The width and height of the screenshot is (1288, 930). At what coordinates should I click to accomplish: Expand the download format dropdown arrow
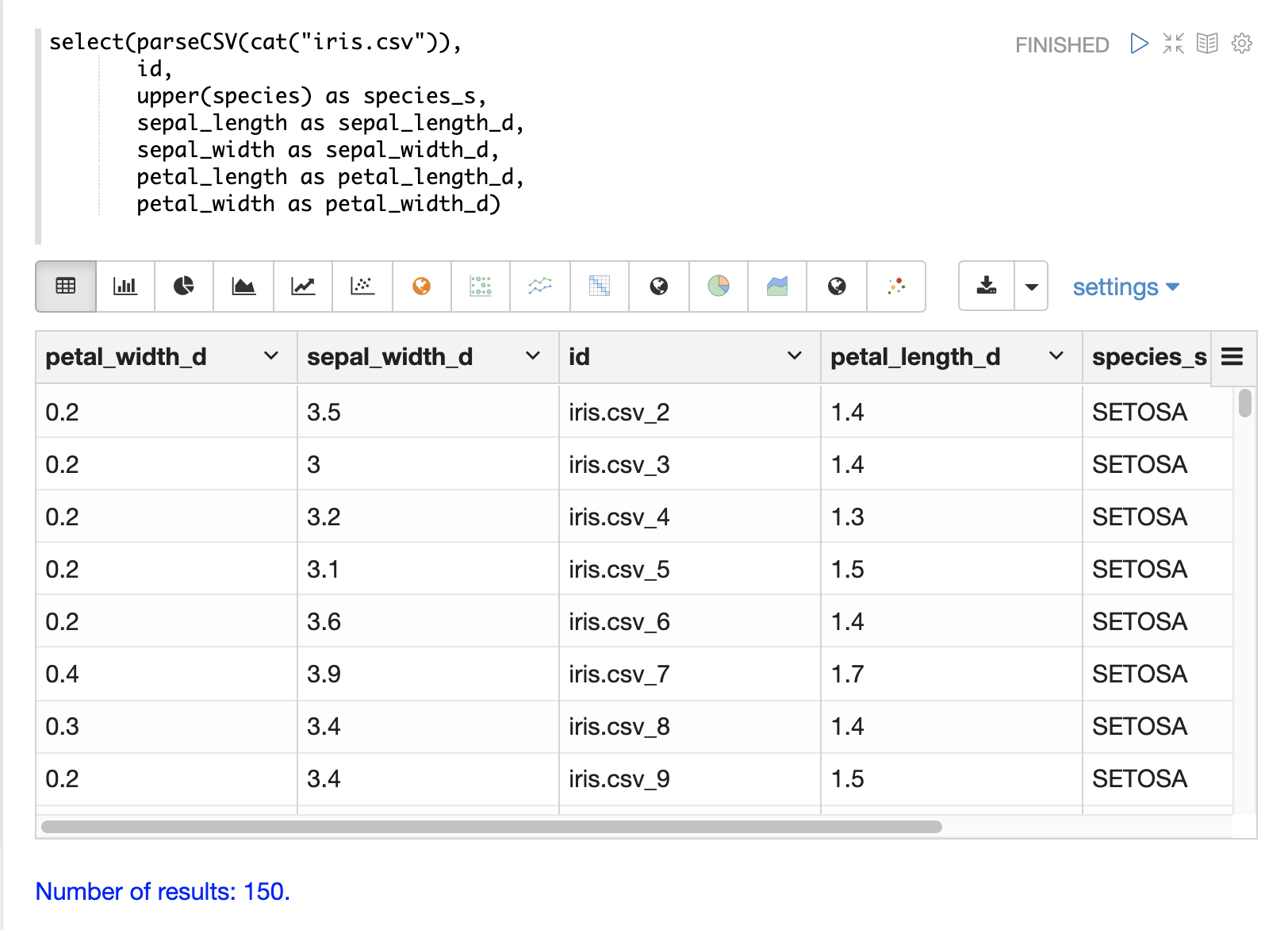[1031, 286]
